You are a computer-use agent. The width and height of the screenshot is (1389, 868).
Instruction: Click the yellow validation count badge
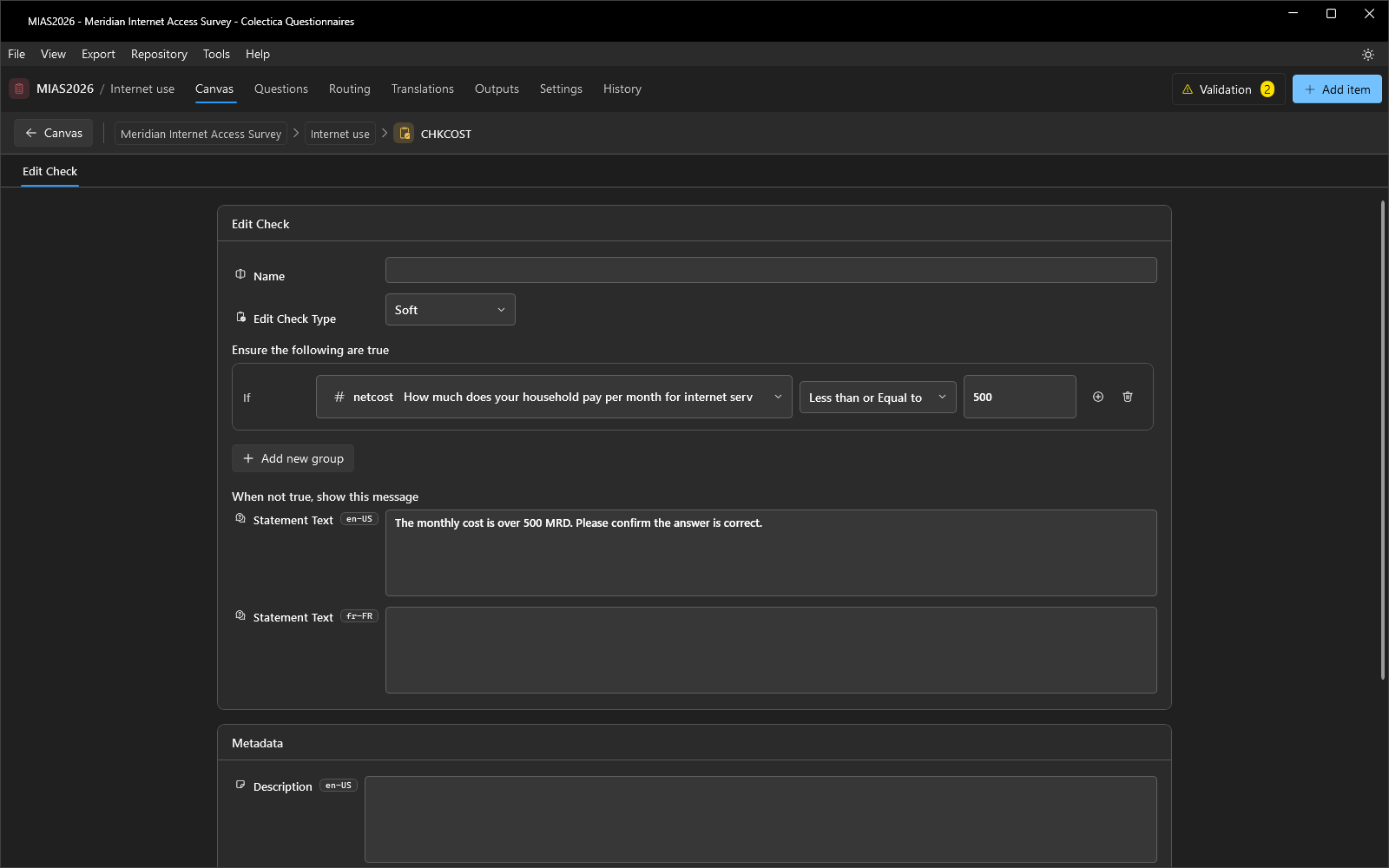point(1267,89)
